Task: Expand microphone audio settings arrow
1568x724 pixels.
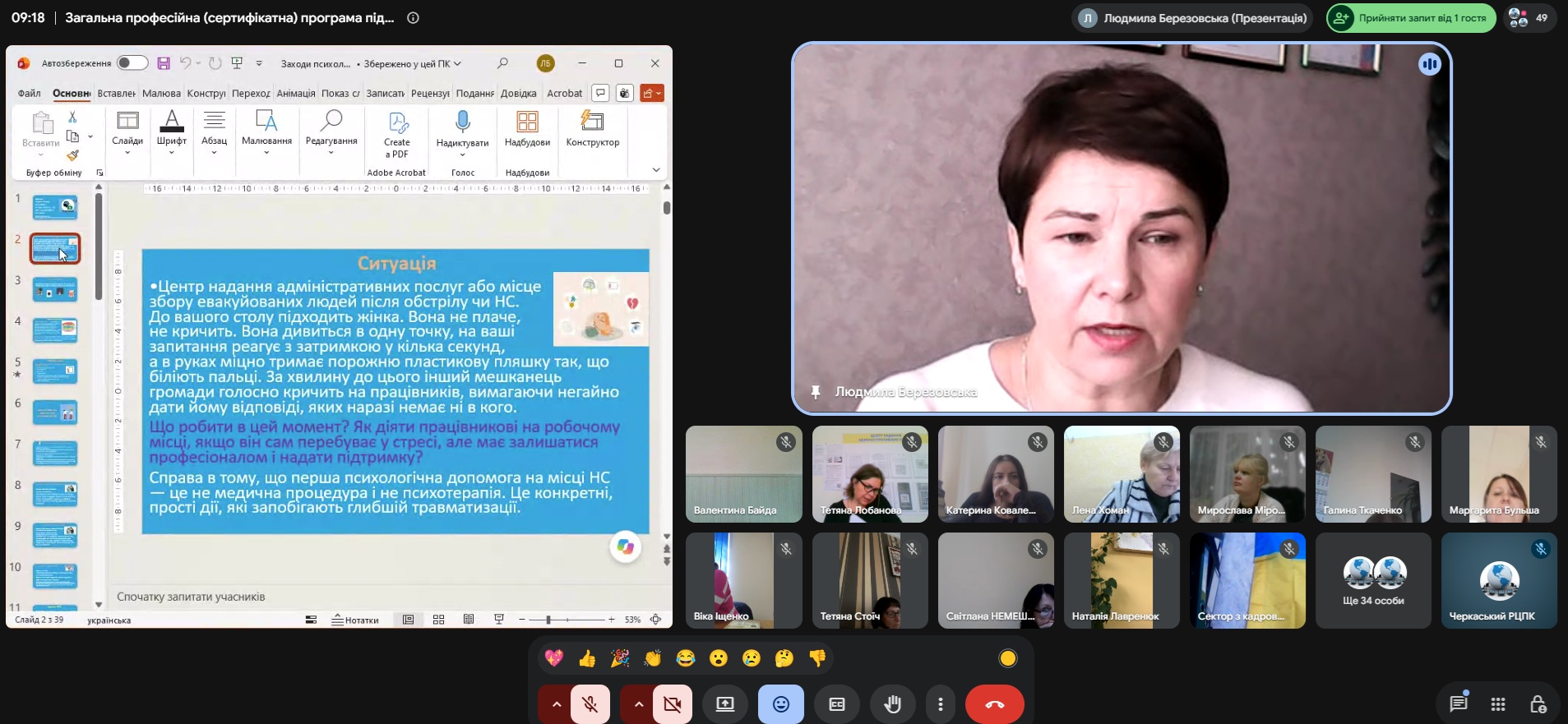Action: 556,704
